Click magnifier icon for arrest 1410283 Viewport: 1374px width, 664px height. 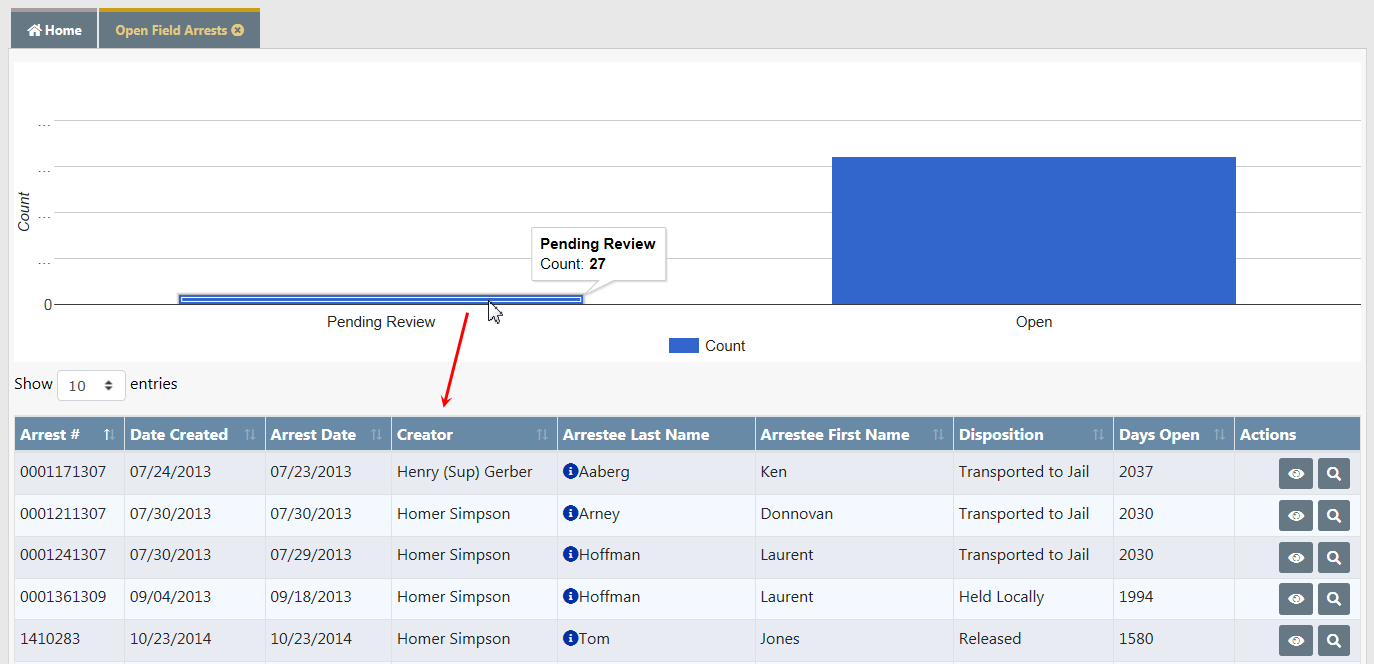(1333, 640)
